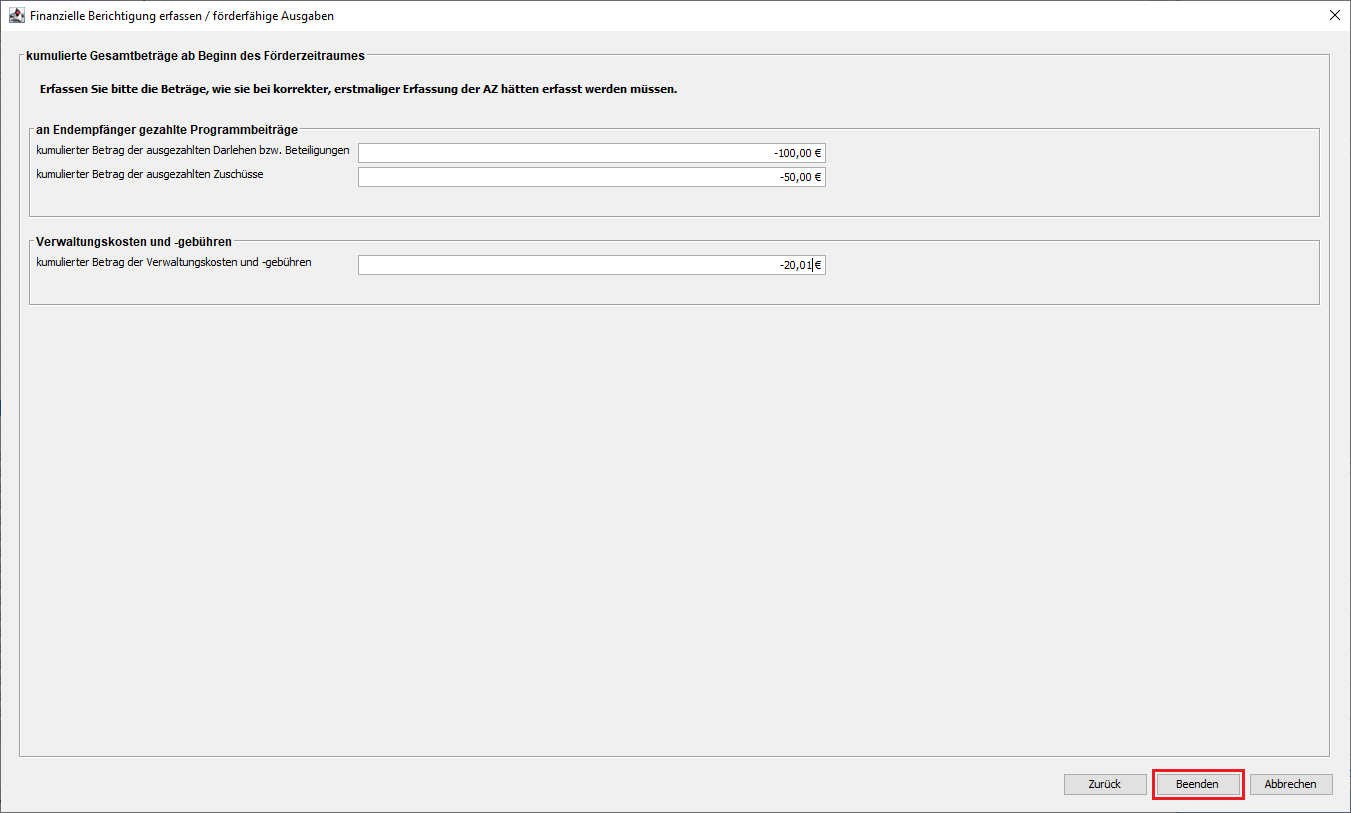The height and width of the screenshot is (813, 1351).
Task: Click the empty middle of the title bar
Action: [x=800, y=16]
